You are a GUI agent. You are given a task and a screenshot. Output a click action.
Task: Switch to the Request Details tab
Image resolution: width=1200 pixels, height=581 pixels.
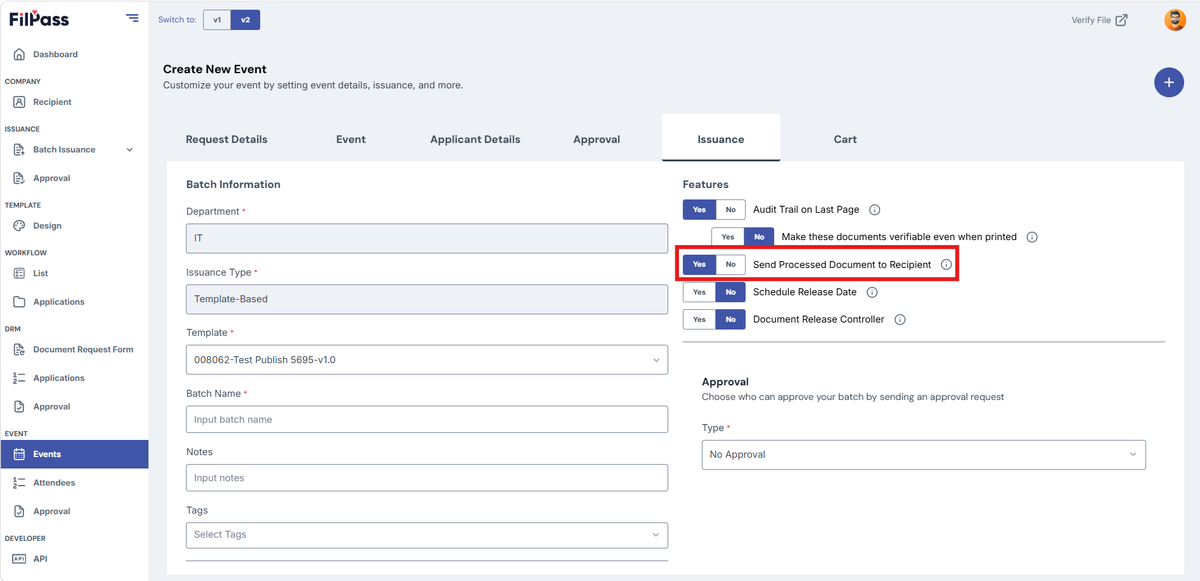[227, 139]
